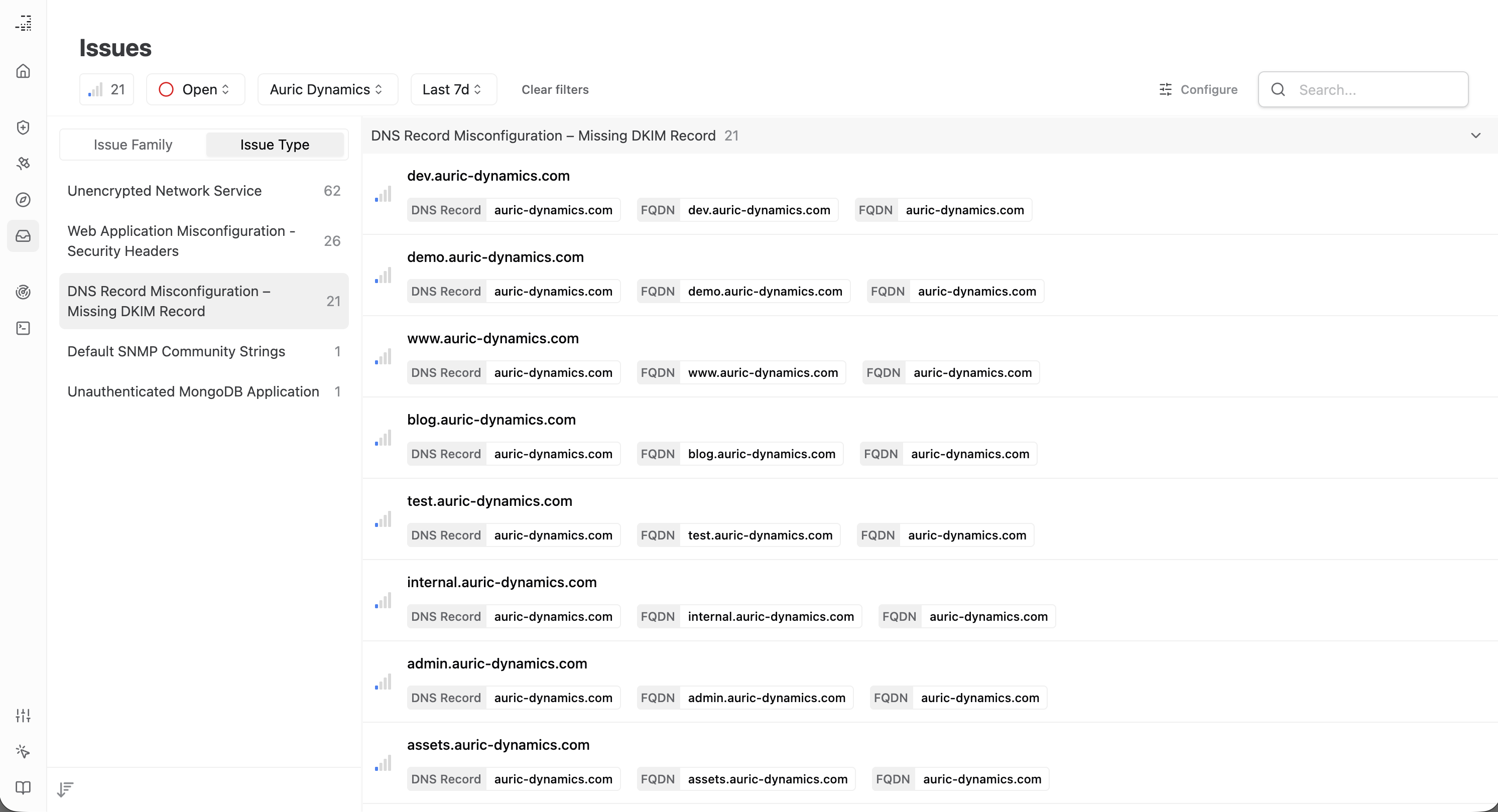
Task: Click the compass icon in sidebar
Action: coord(23,199)
